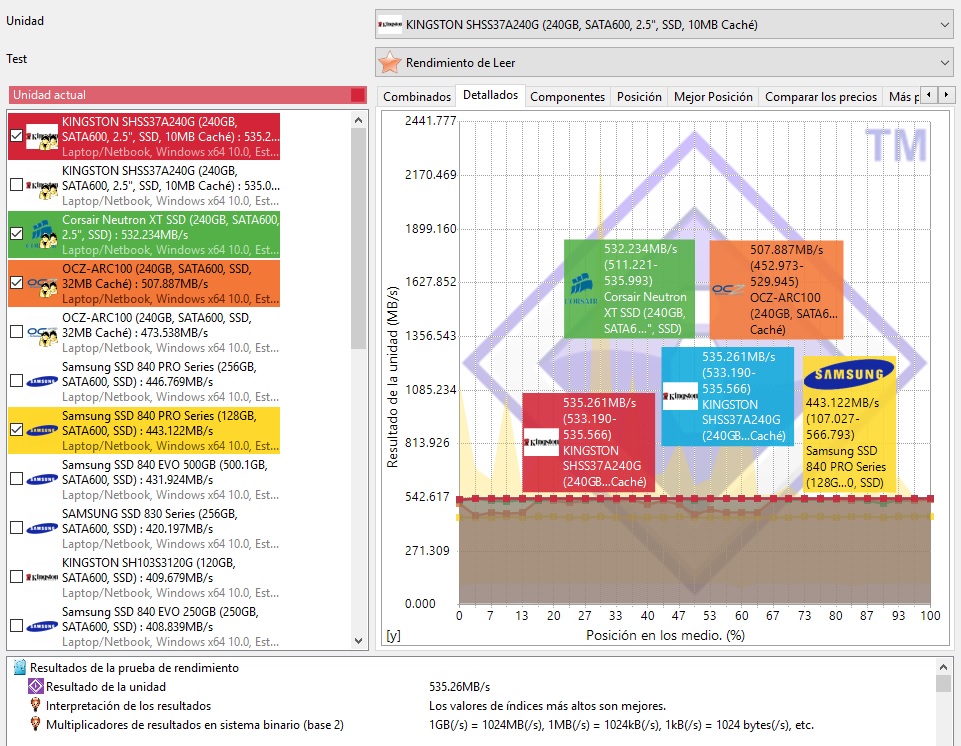Click the red Unidad actual color square
The image size is (961, 746).
click(x=358, y=95)
